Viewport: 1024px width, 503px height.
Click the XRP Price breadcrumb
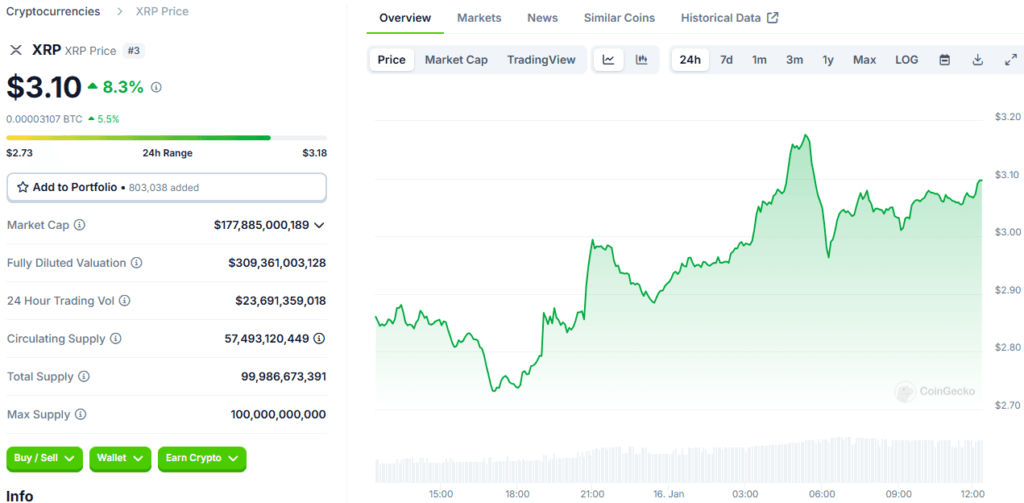click(162, 11)
